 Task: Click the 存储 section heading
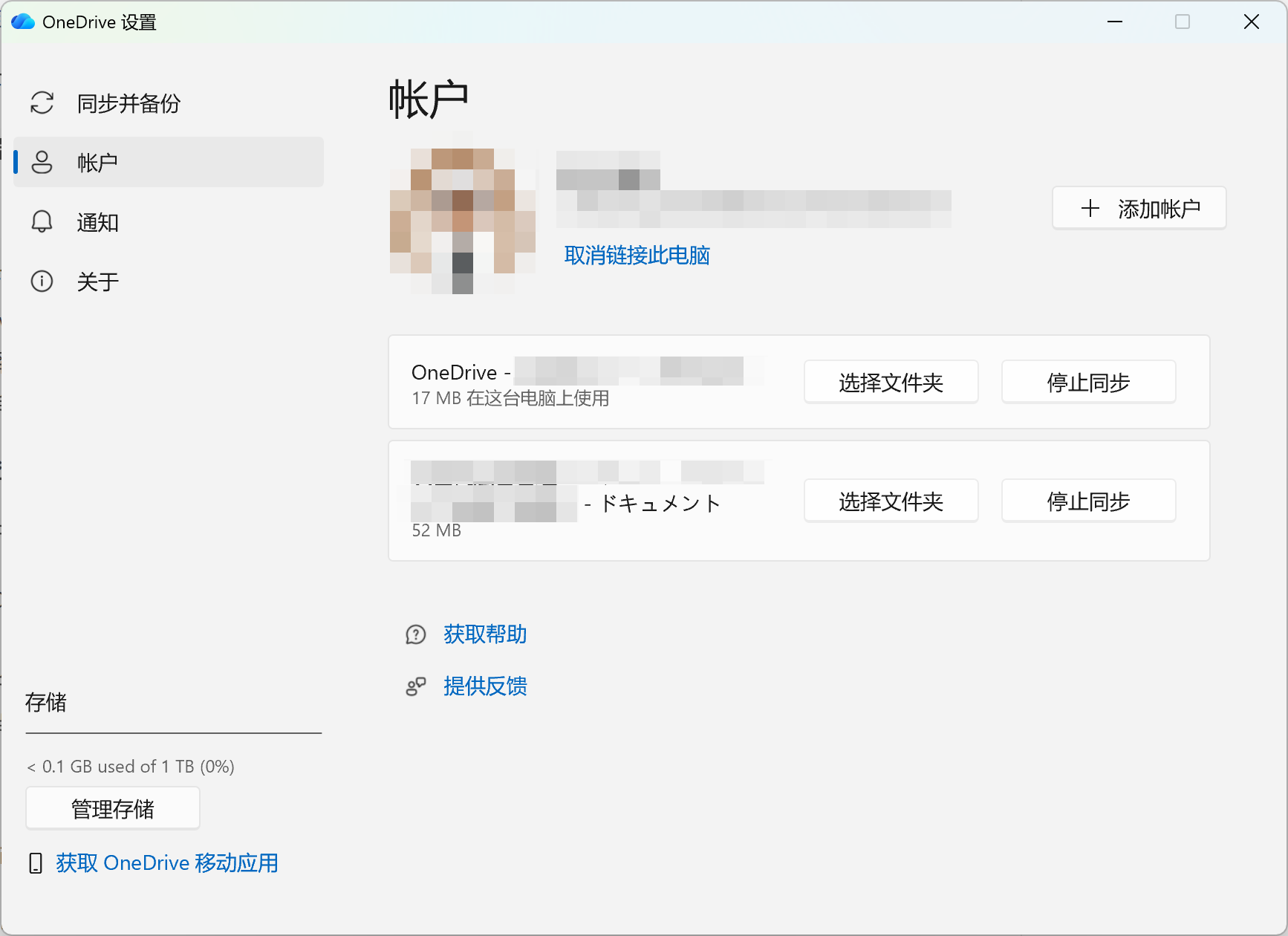(46, 703)
